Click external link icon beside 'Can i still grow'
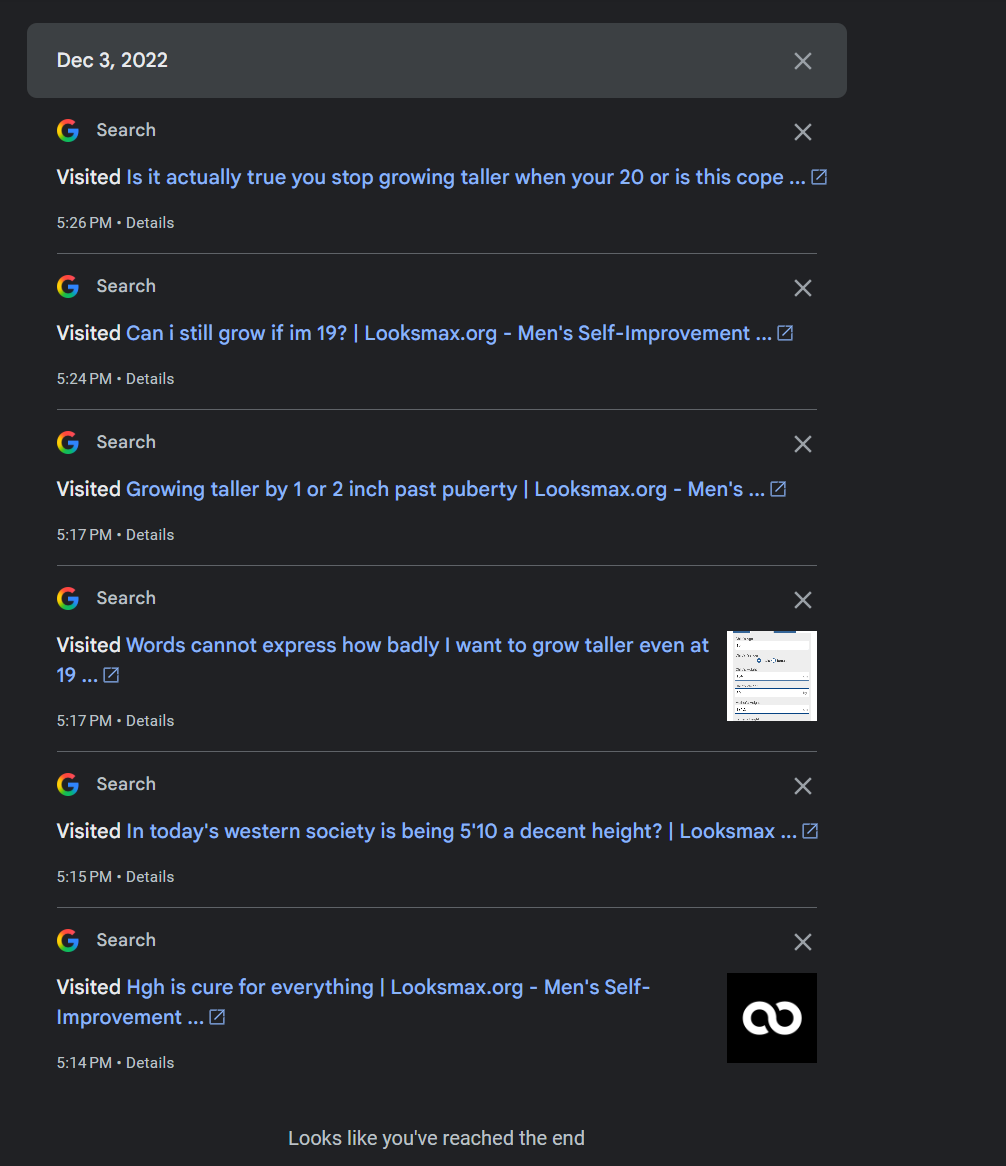Screen dimensions: 1006x1166 tap(785, 333)
